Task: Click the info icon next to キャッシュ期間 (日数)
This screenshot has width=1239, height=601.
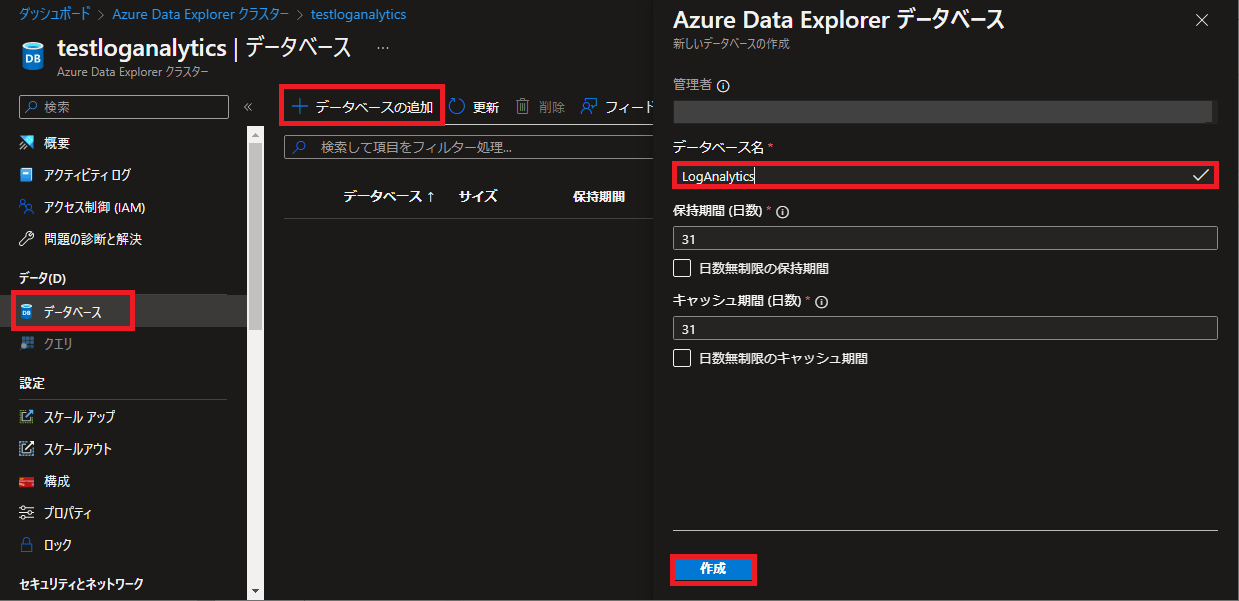Action: pos(824,301)
